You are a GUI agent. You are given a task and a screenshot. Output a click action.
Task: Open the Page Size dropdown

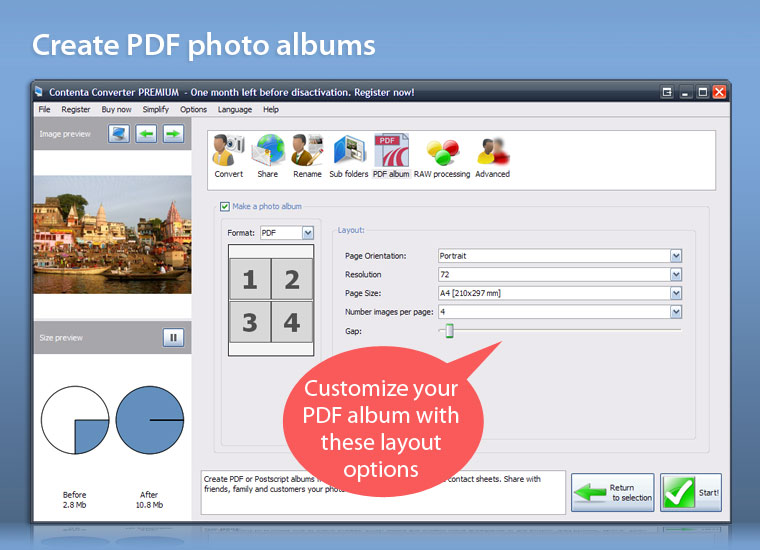[x=676, y=293]
